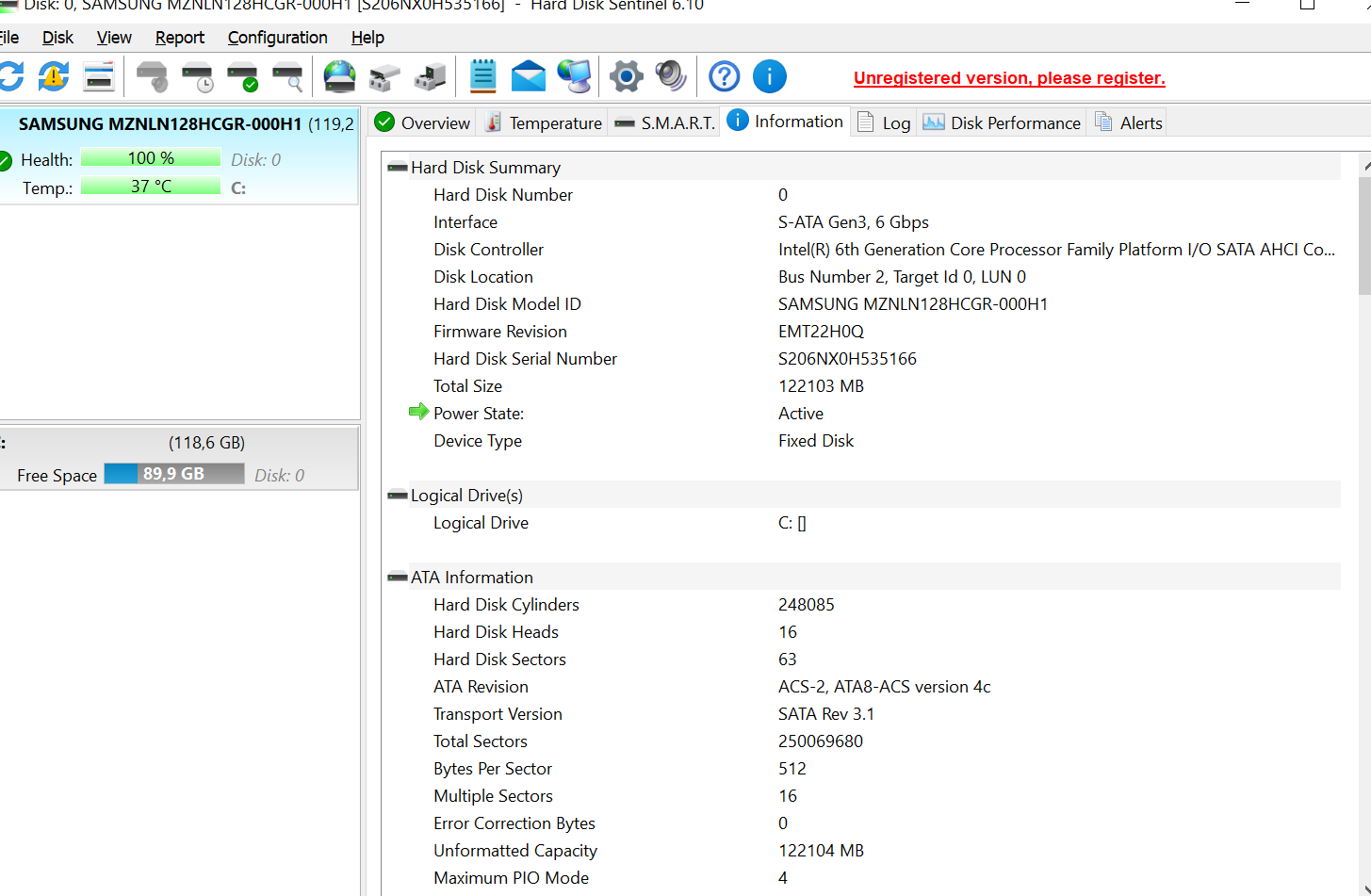Collapse the Hard Disk Summary section

pyautogui.click(x=398, y=168)
